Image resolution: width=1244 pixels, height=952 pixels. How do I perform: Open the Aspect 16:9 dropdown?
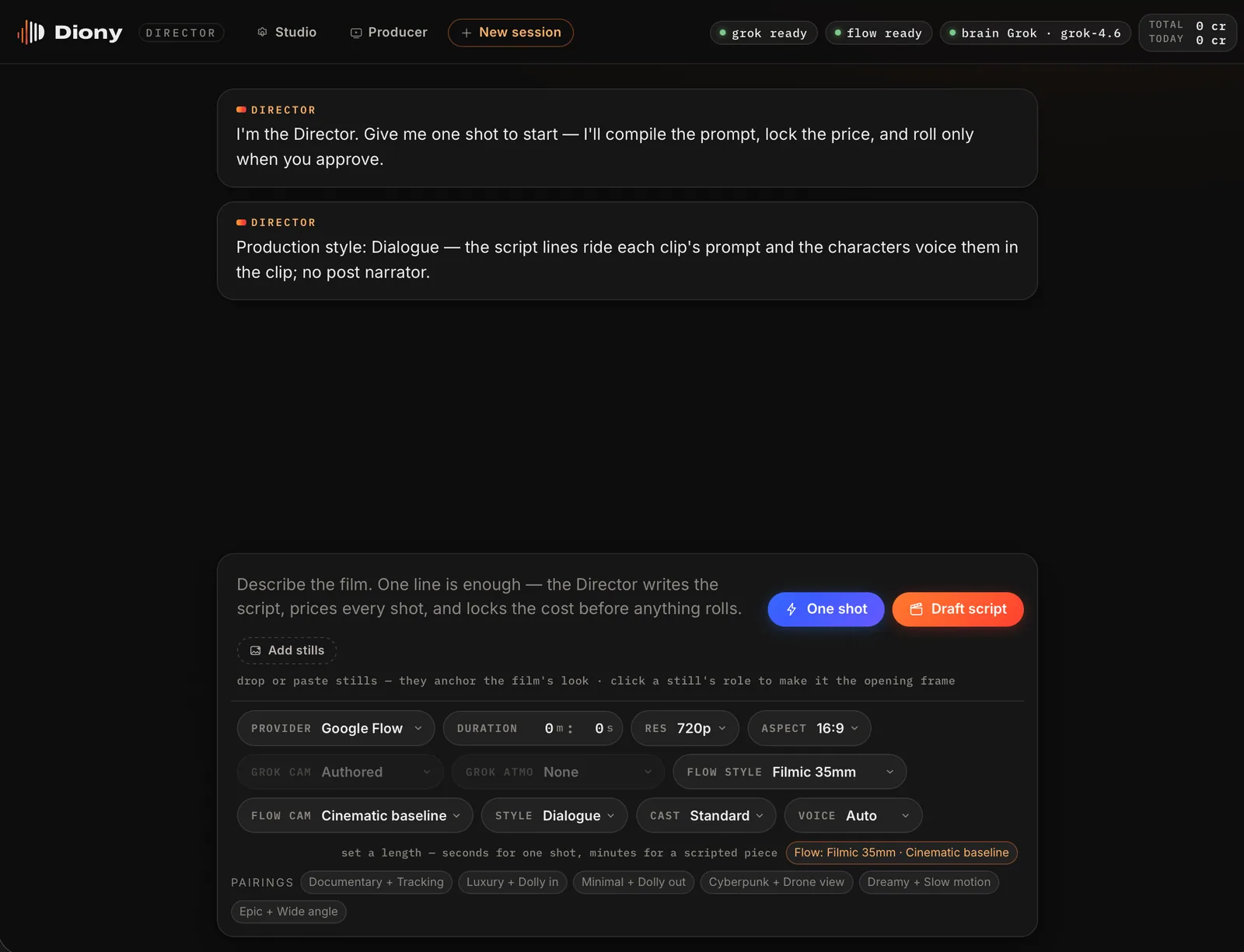[809, 728]
